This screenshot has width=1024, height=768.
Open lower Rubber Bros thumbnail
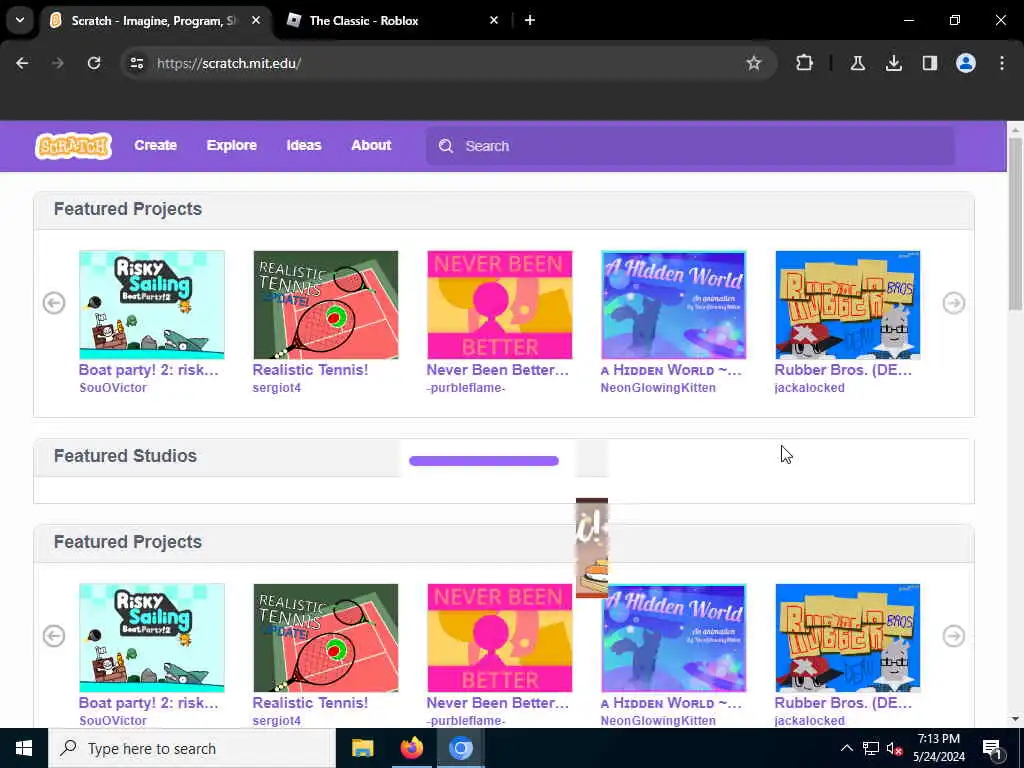point(848,638)
